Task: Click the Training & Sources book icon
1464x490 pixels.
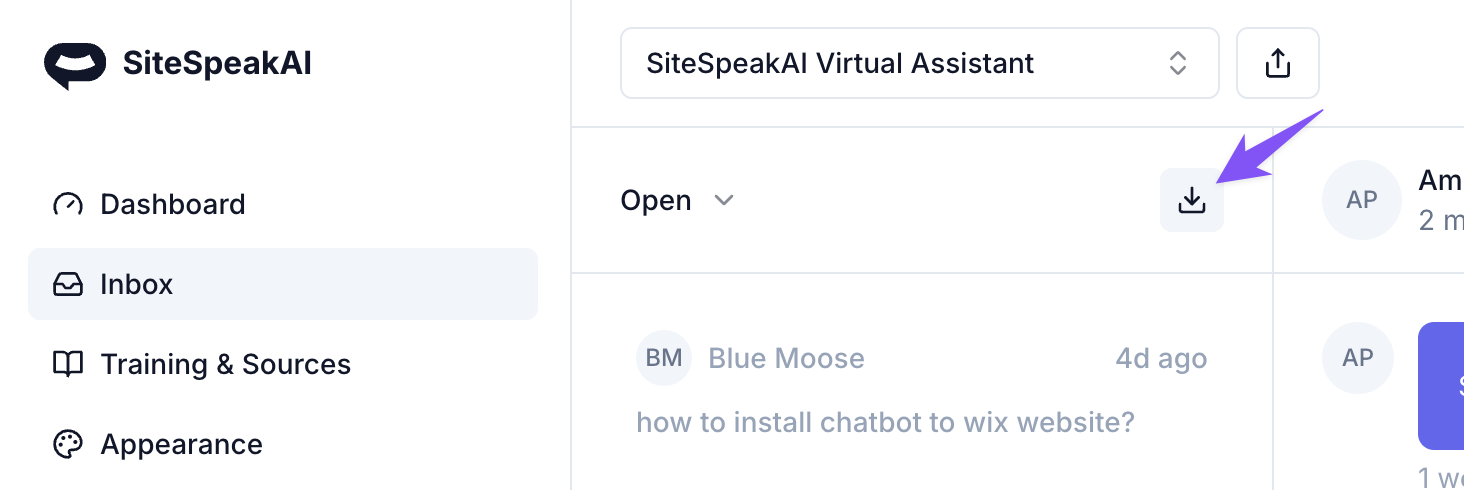Action: pyautogui.click(x=67, y=365)
